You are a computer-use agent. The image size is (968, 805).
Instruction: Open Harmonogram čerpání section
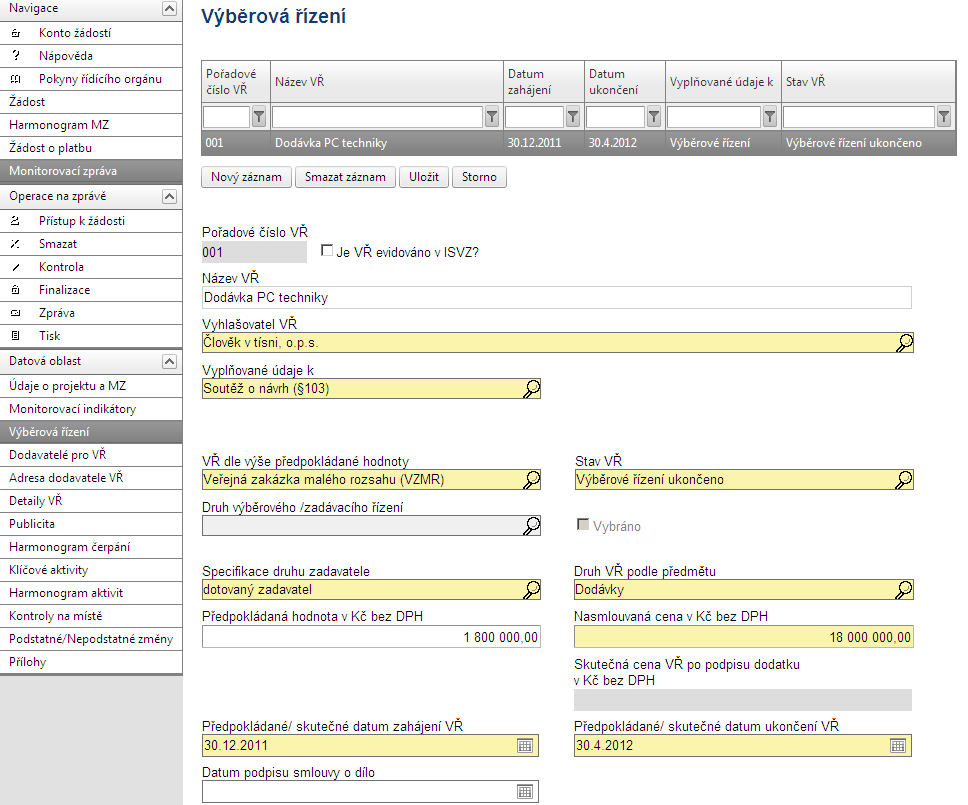coord(91,547)
